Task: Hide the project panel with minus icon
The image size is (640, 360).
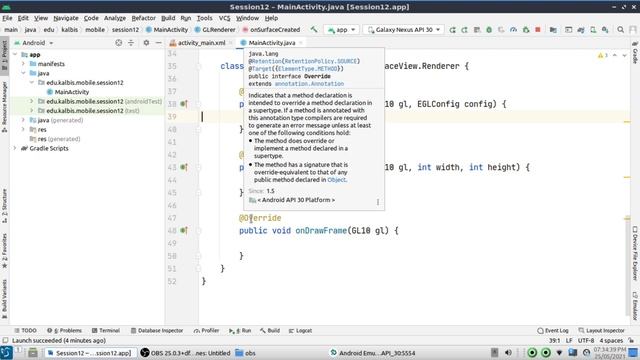Action: coord(158,43)
